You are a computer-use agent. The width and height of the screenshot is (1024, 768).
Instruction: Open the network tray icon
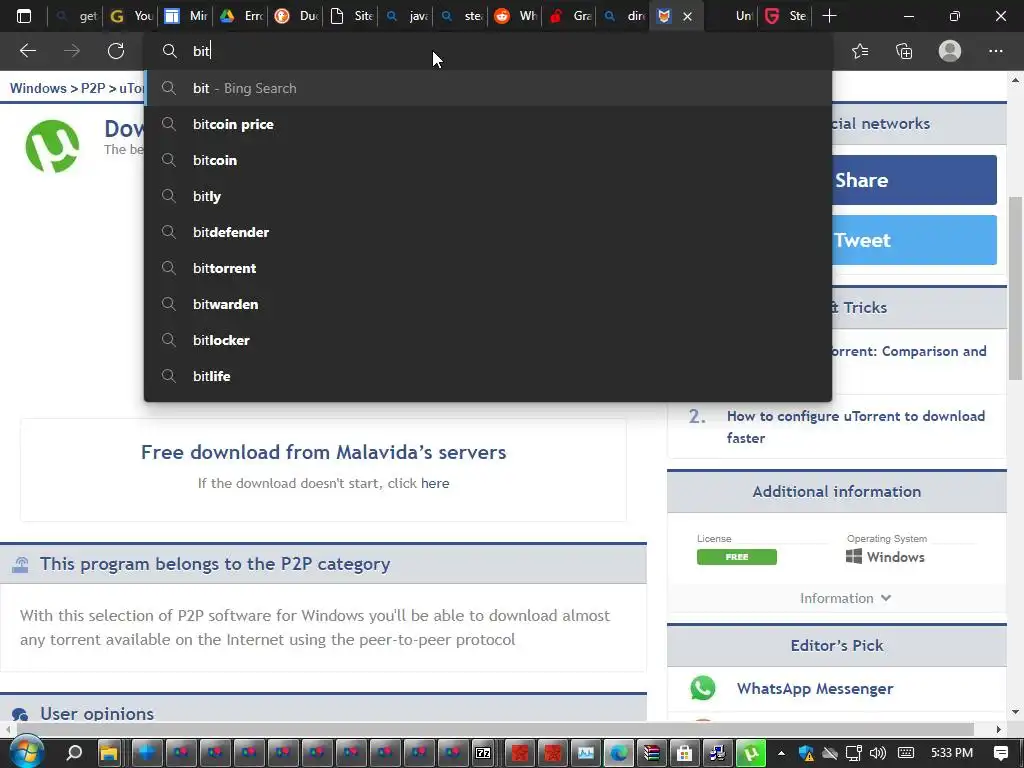(854, 753)
